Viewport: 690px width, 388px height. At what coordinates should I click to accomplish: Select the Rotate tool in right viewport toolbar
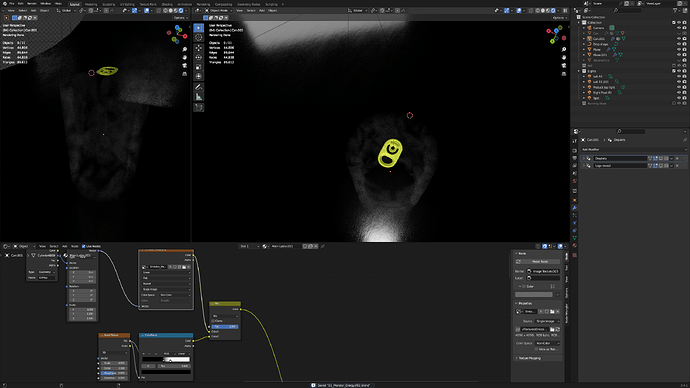[199, 57]
